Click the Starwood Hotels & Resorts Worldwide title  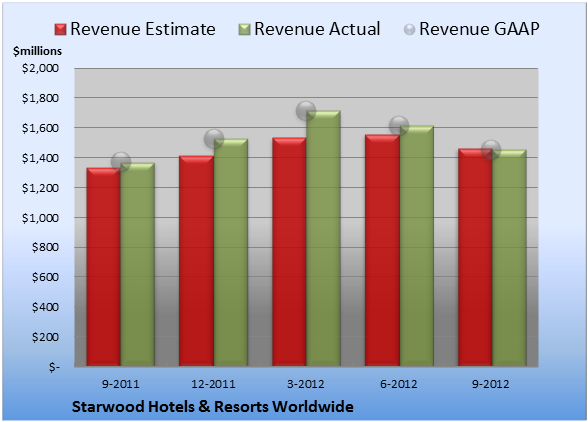[x=213, y=407]
